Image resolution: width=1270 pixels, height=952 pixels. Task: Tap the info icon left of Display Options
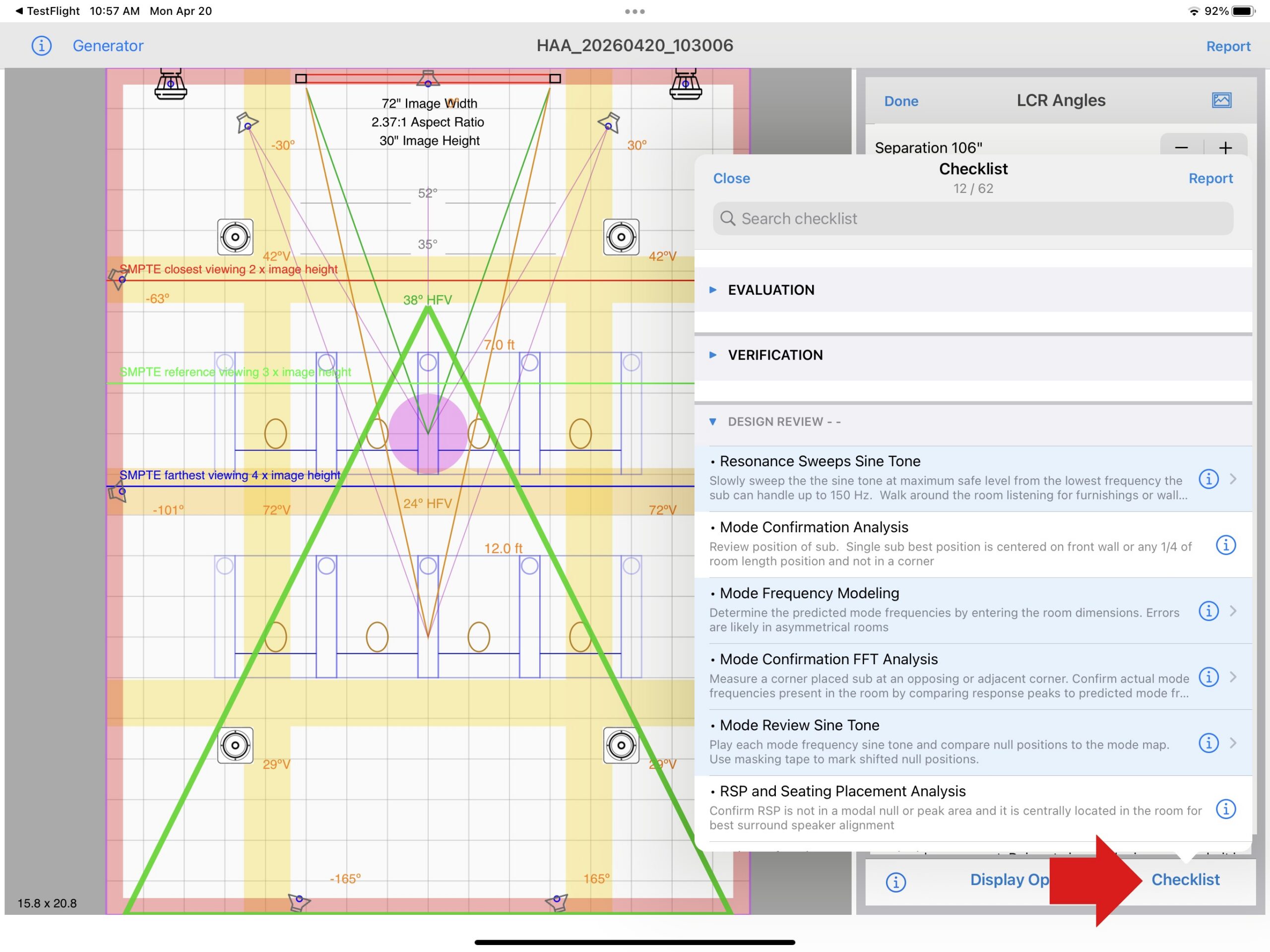point(895,882)
